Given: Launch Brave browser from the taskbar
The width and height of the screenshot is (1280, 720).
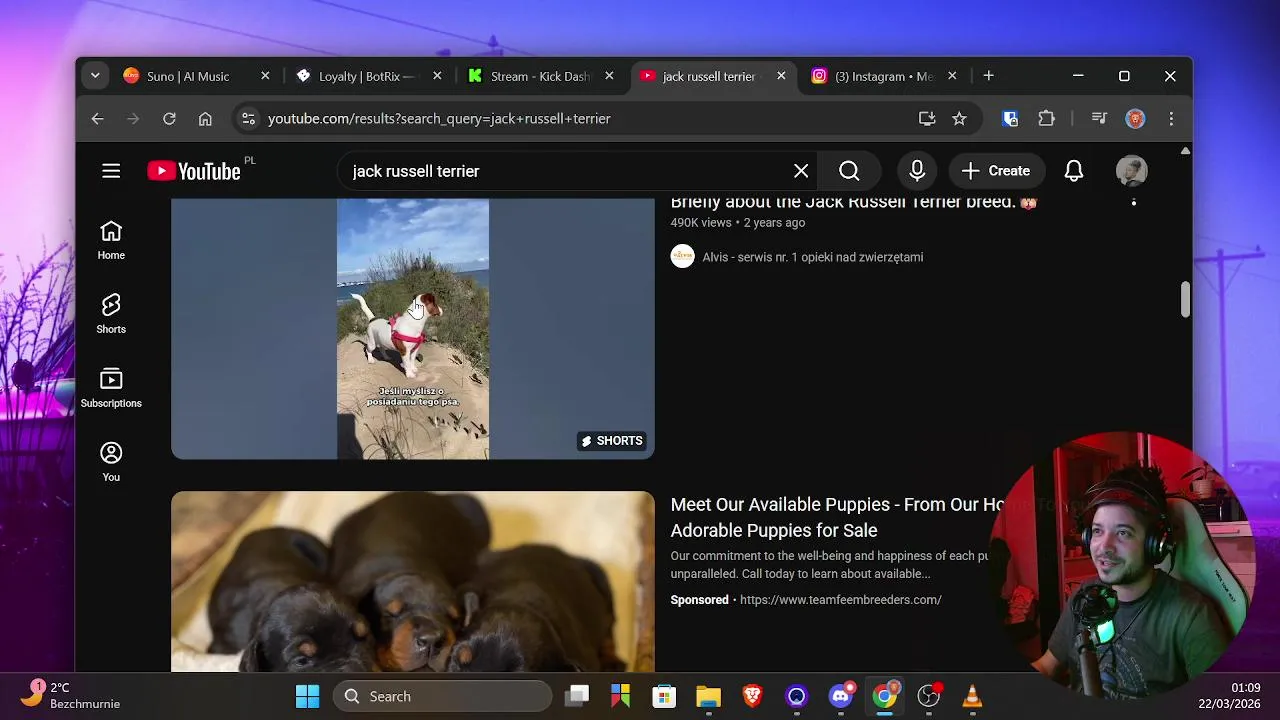Looking at the screenshot, I should pyautogui.click(x=752, y=696).
